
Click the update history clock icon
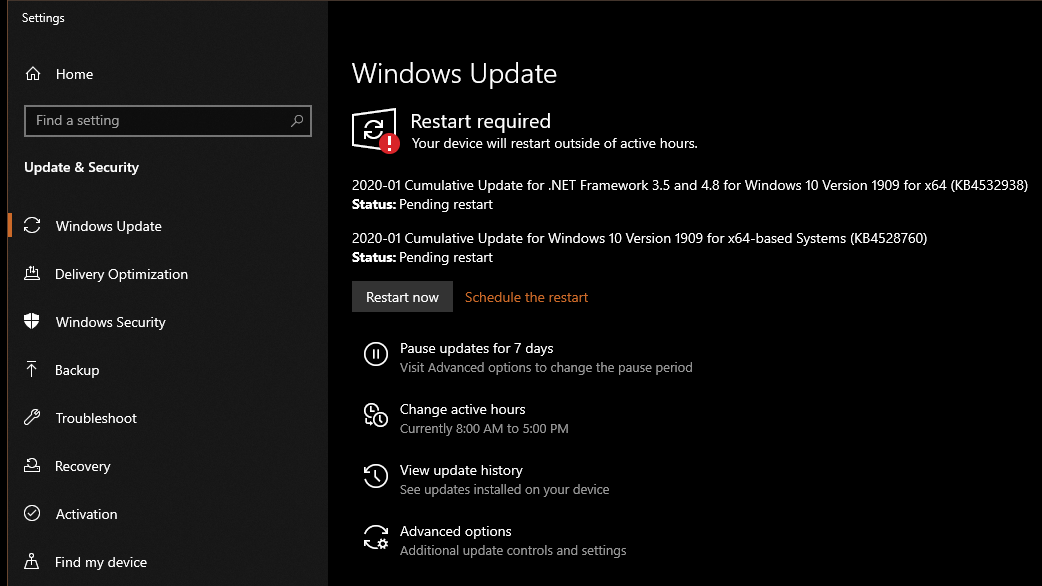pos(375,476)
